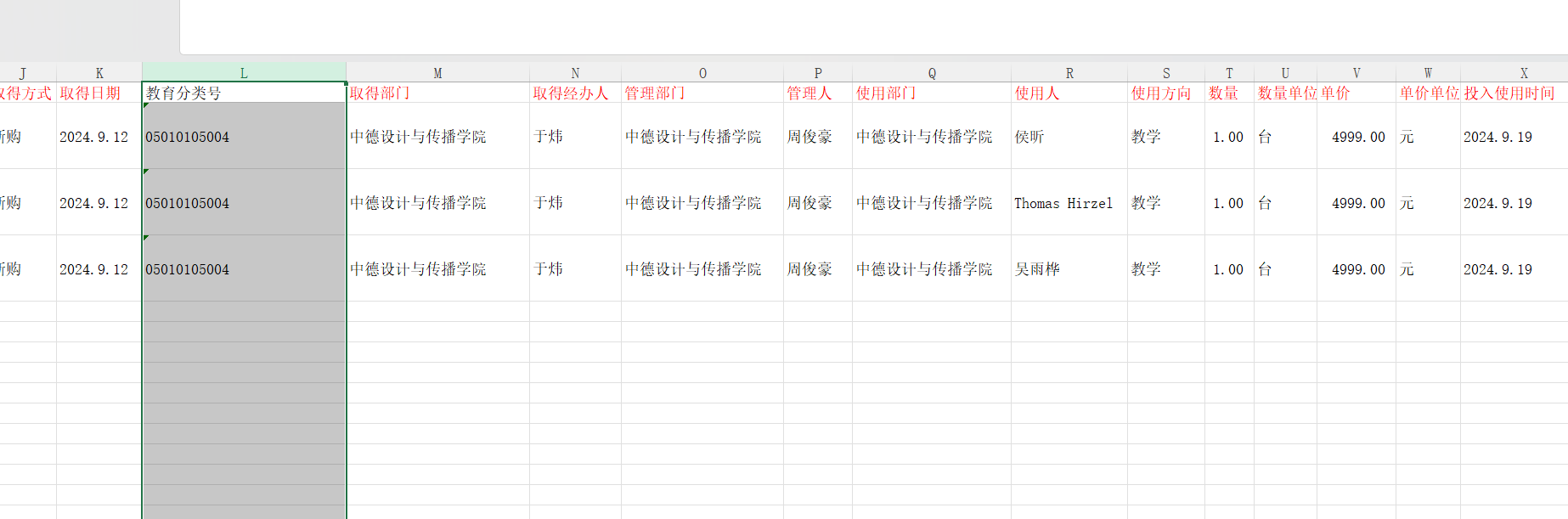Select the Thomas Hirzel cell
The width and height of the screenshot is (1568, 519).
(1068, 203)
